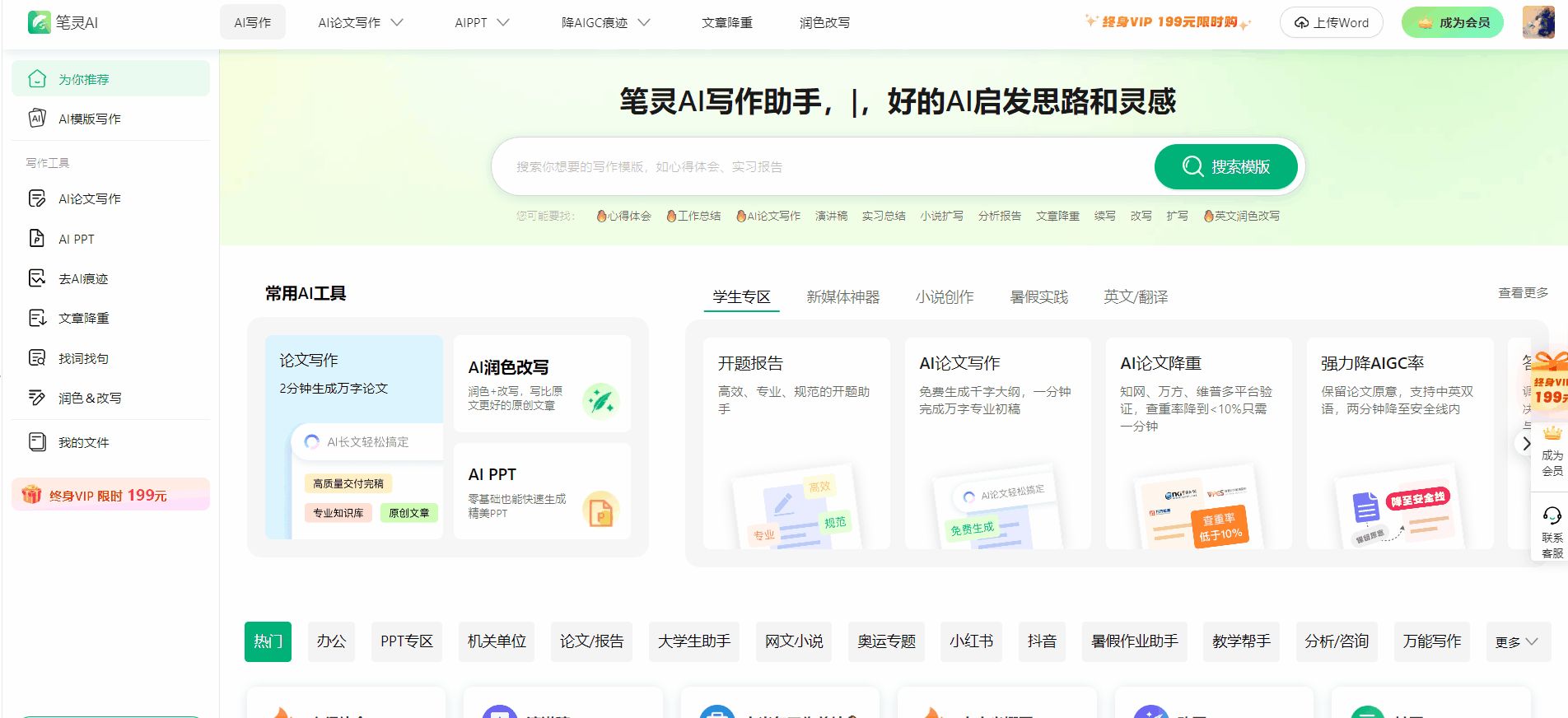This screenshot has width=1568, height=718.
Task: Open the 强力降AIGC率 card
Action: 1400,443
